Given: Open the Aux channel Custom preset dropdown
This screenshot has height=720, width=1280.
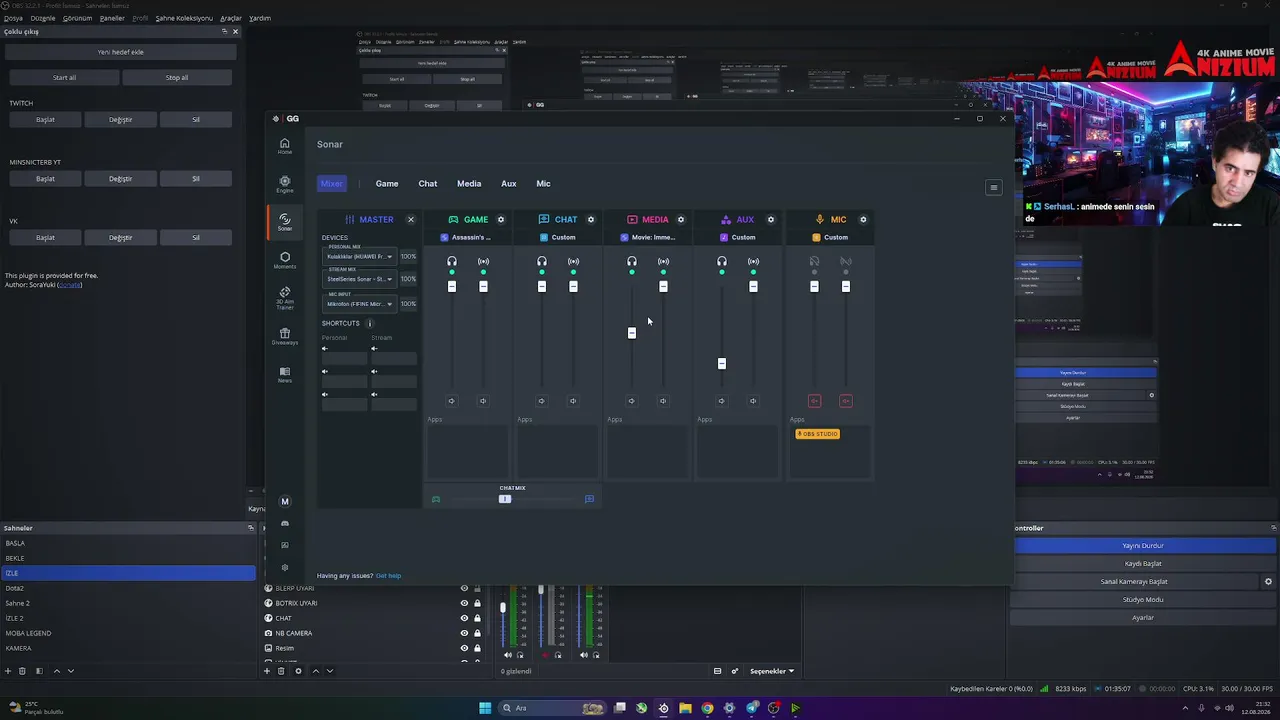Looking at the screenshot, I should (738, 237).
